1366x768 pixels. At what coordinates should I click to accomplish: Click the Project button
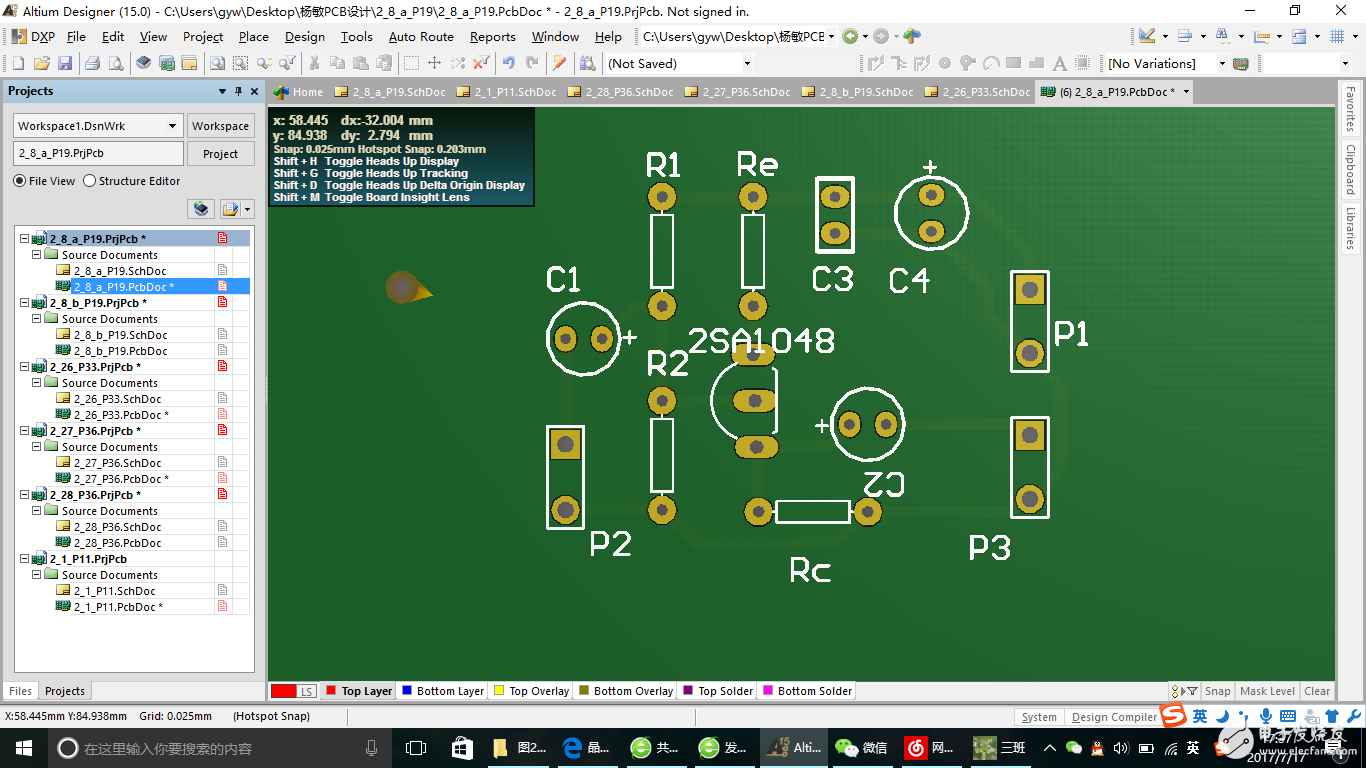click(220, 154)
